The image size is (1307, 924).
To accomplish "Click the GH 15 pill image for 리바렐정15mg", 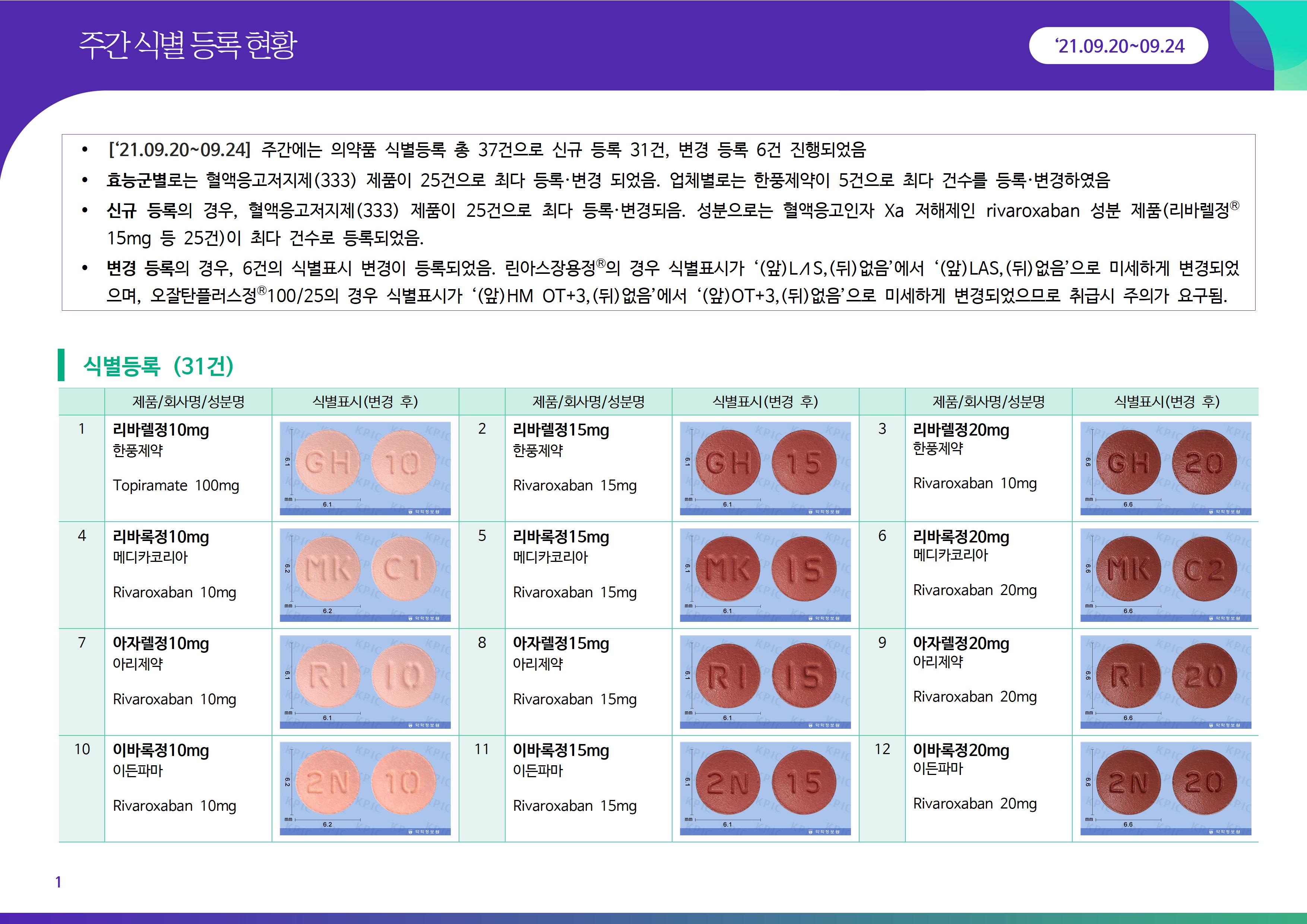I will coord(765,468).
